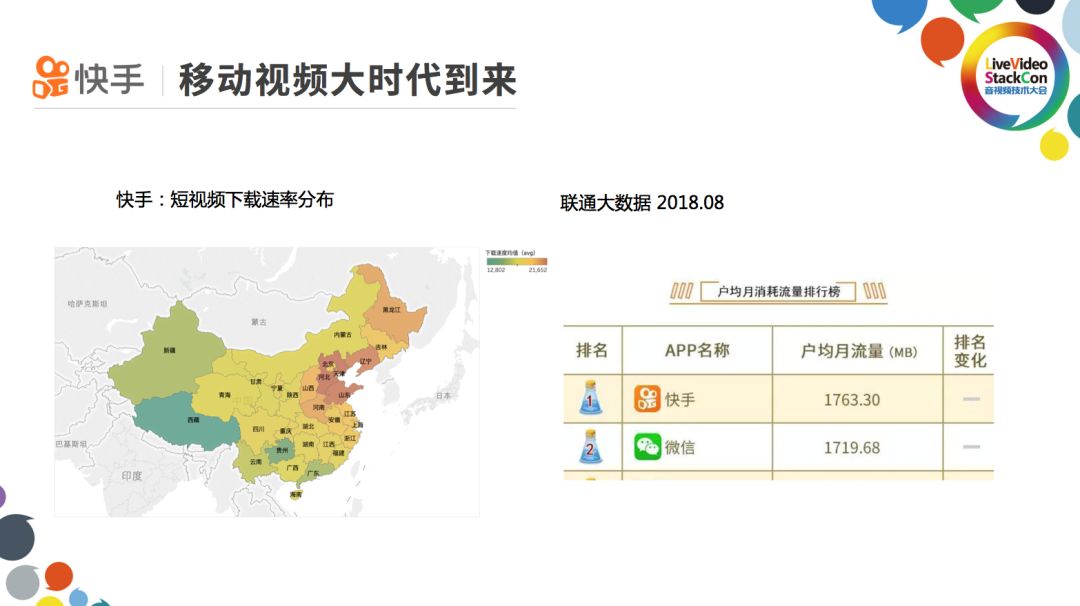Viewport: 1080px width, 606px height.
Task: Click the download speed gradient legend bar
Action: (x=517, y=262)
